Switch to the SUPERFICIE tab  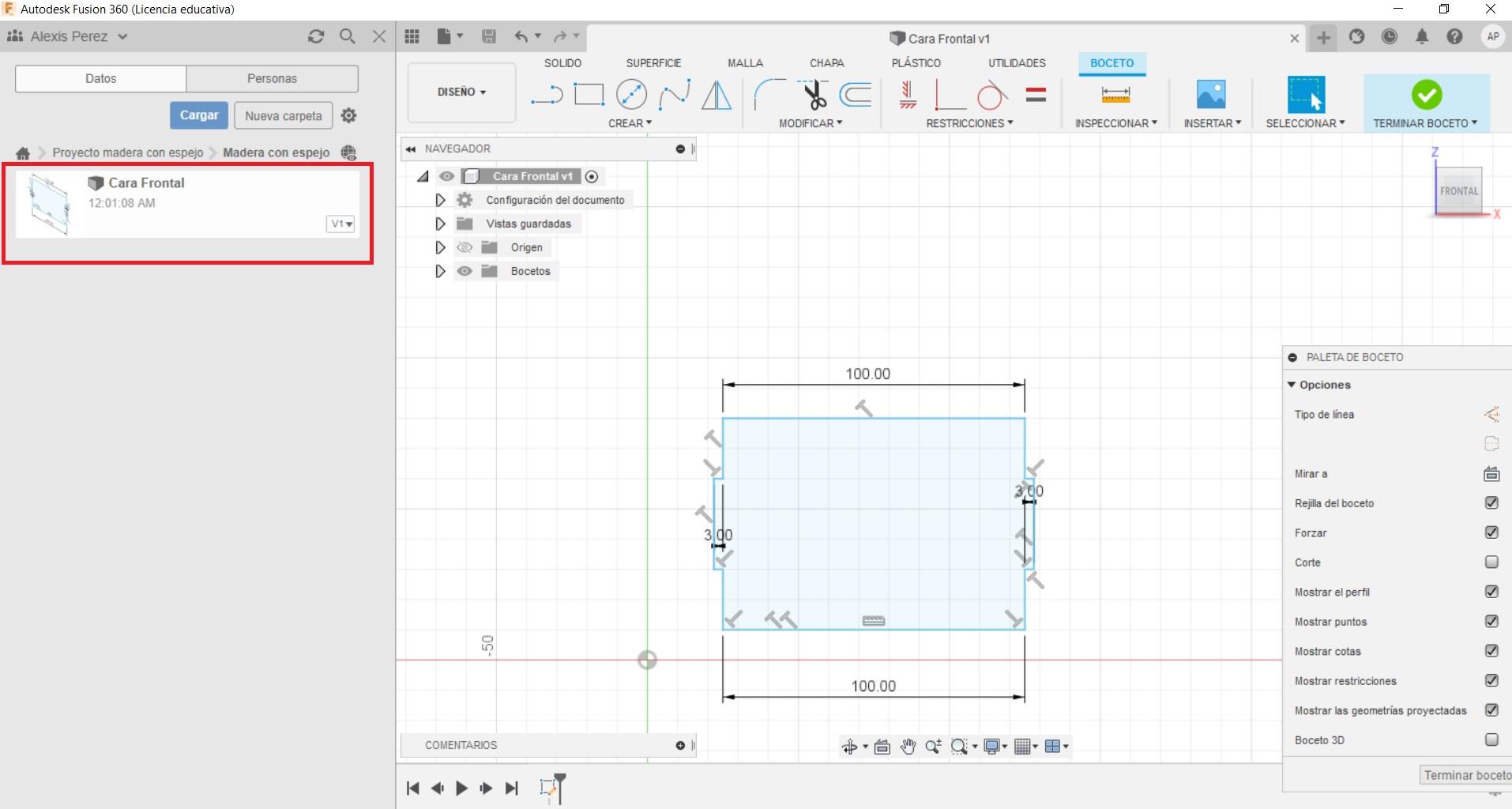[x=653, y=63]
